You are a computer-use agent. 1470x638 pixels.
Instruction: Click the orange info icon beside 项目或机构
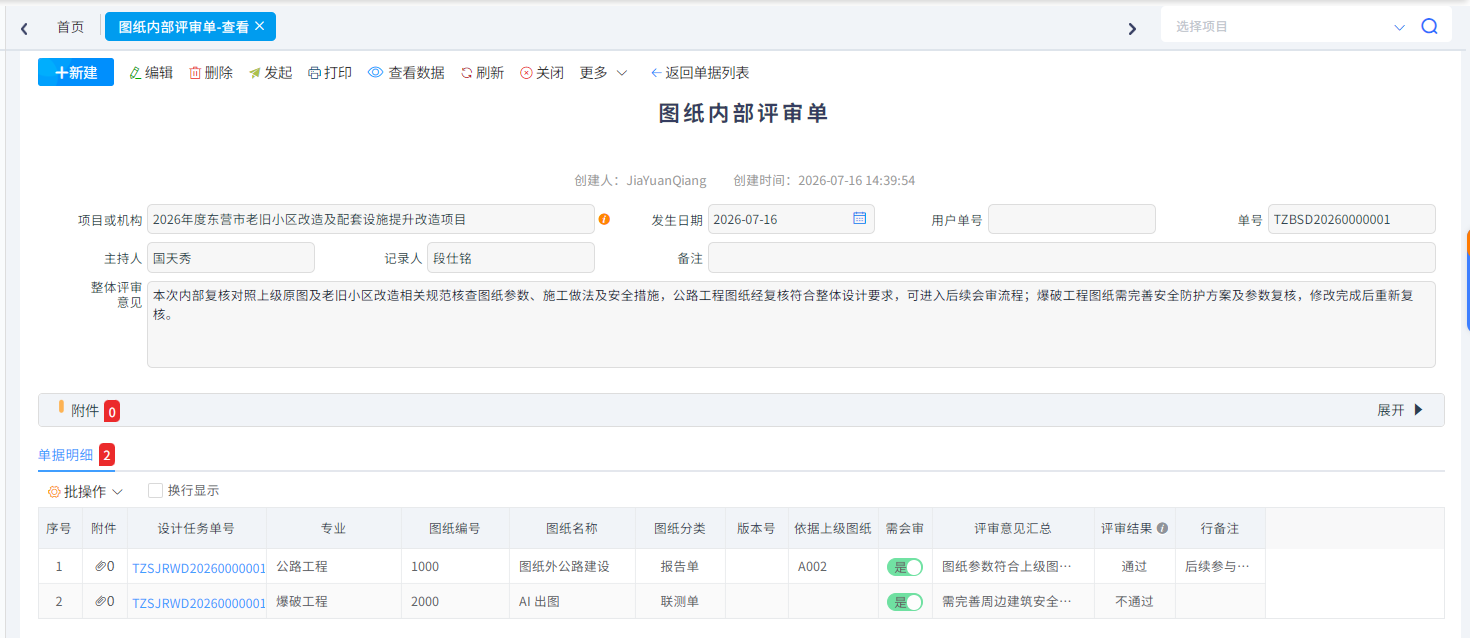click(x=604, y=219)
